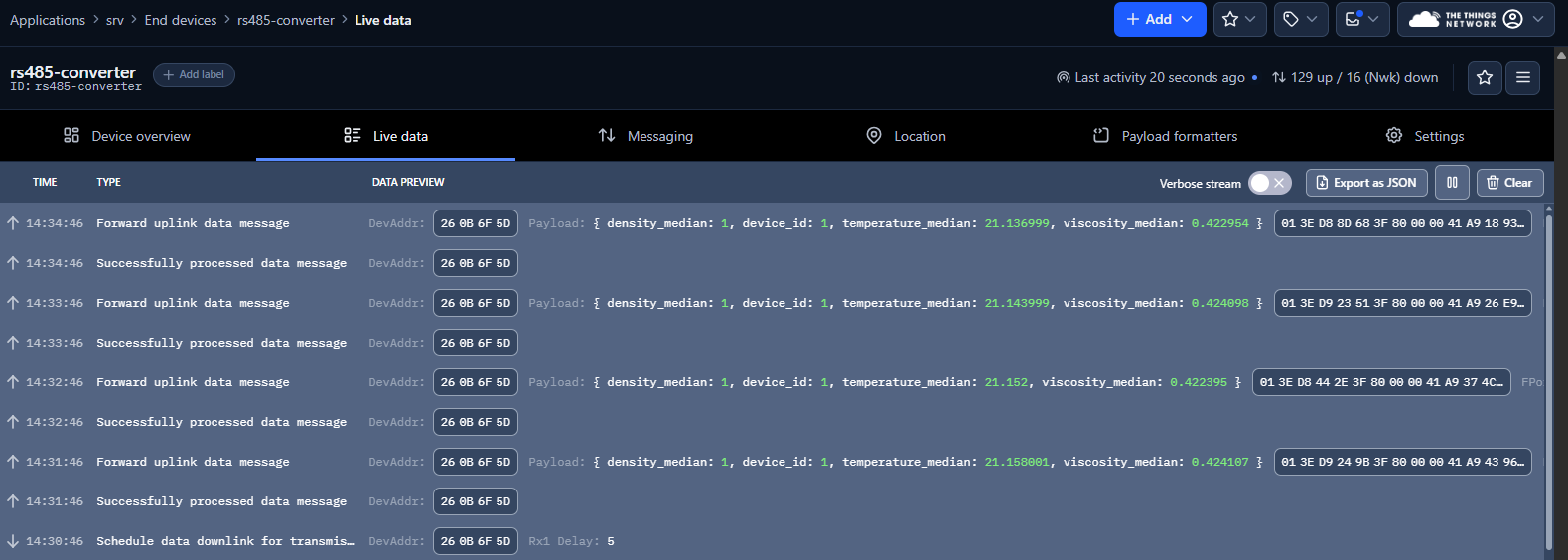Open the Location tab

point(906,136)
